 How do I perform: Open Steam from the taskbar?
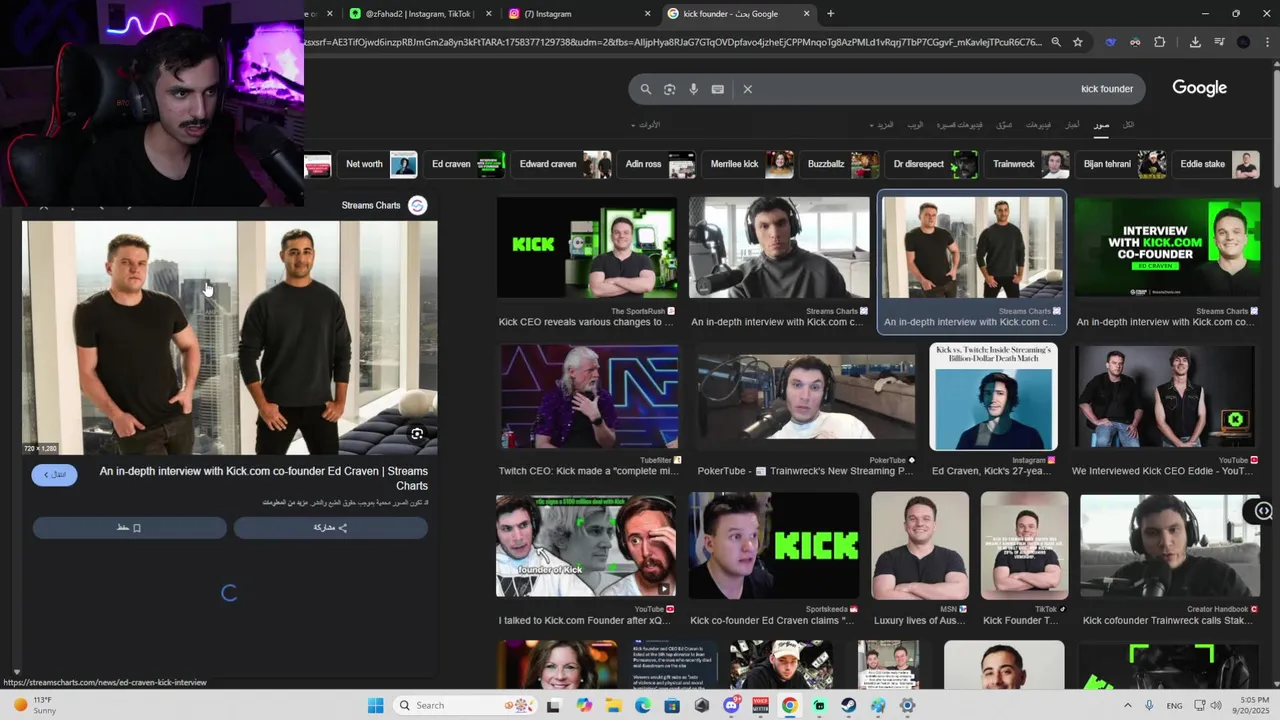pyautogui.click(x=849, y=705)
